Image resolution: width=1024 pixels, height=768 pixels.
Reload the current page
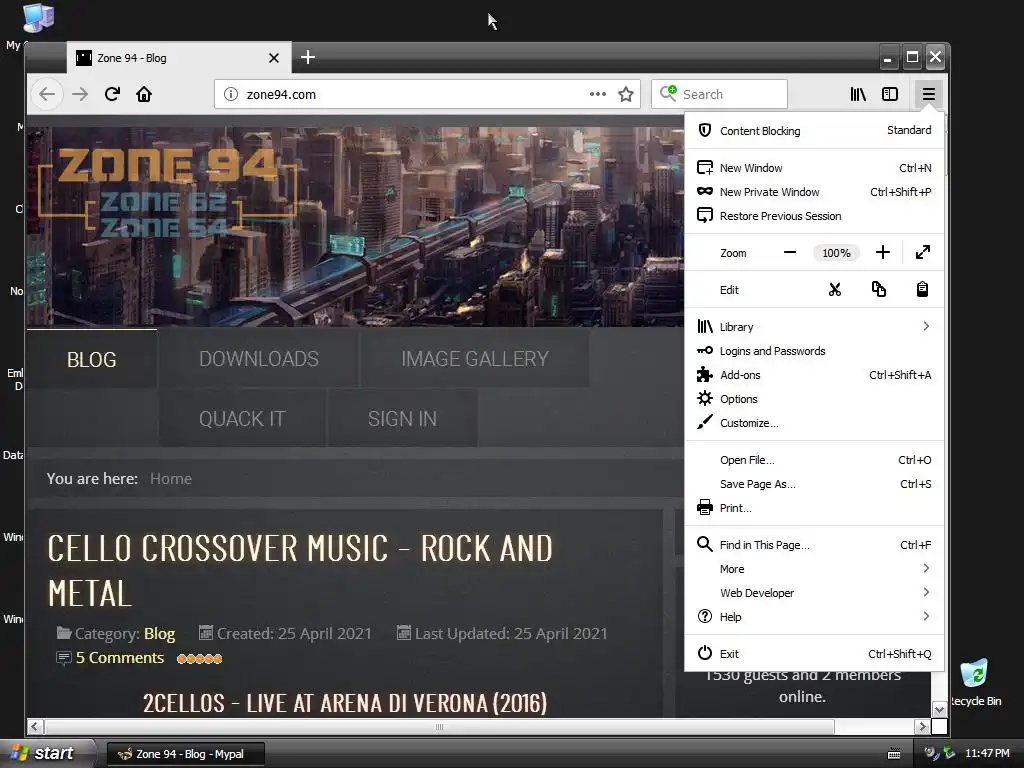click(112, 94)
